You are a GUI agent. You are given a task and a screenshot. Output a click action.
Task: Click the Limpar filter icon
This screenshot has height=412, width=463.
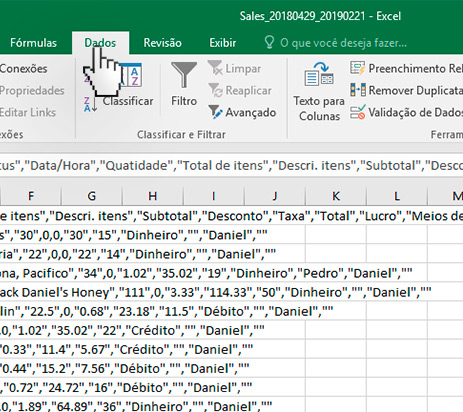pos(215,68)
